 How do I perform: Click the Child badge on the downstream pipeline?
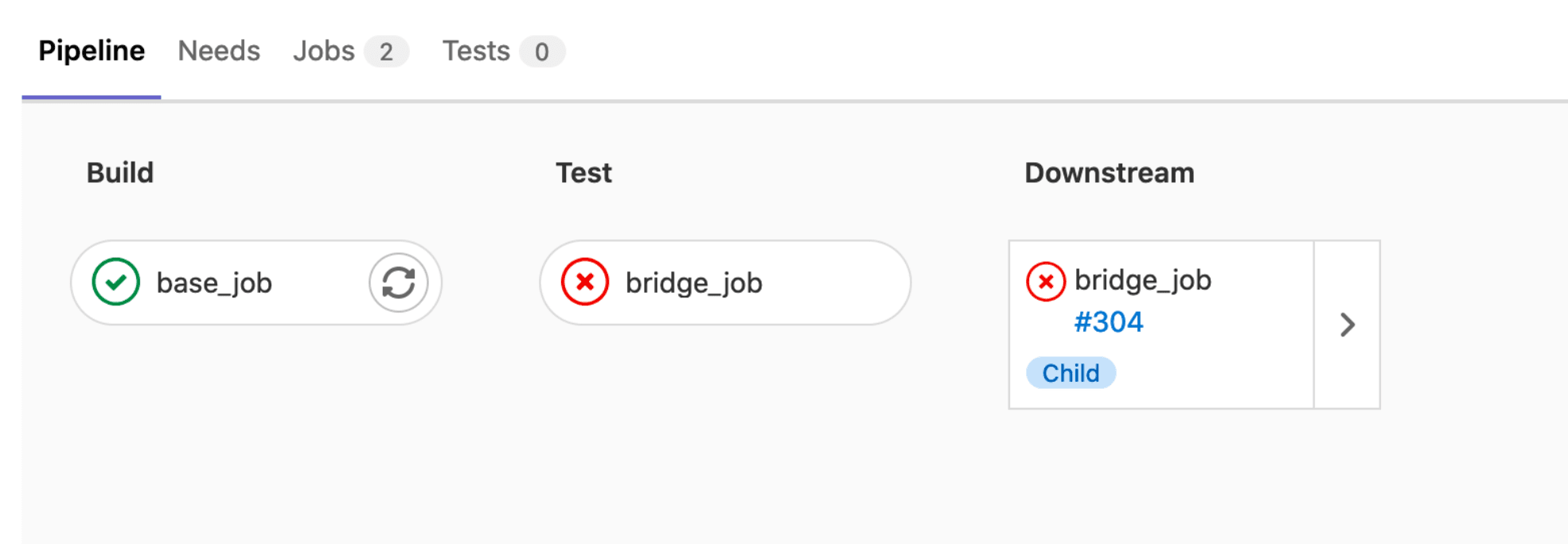point(1071,372)
